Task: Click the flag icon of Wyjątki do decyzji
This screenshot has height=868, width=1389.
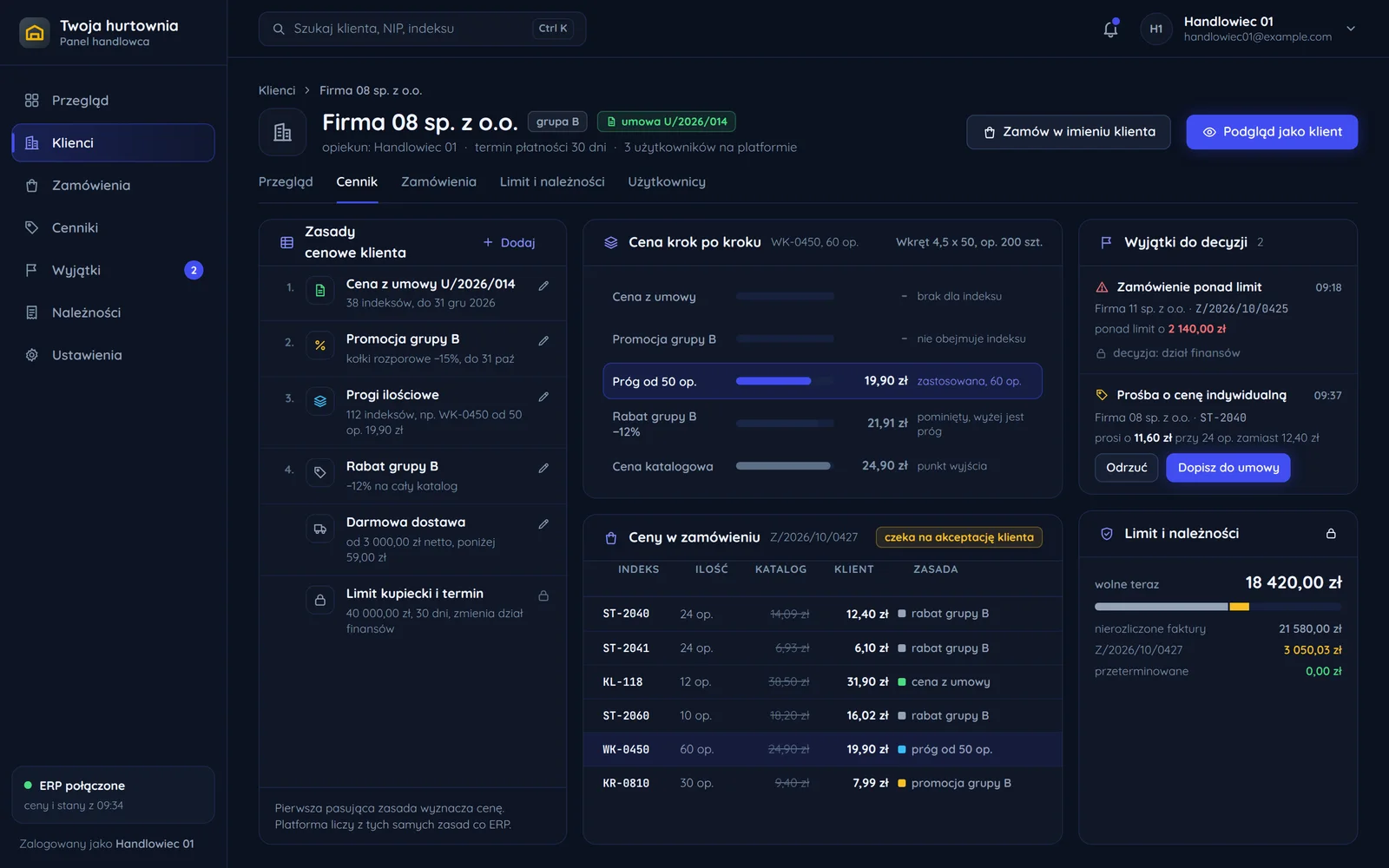Action: pyautogui.click(x=1106, y=242)
